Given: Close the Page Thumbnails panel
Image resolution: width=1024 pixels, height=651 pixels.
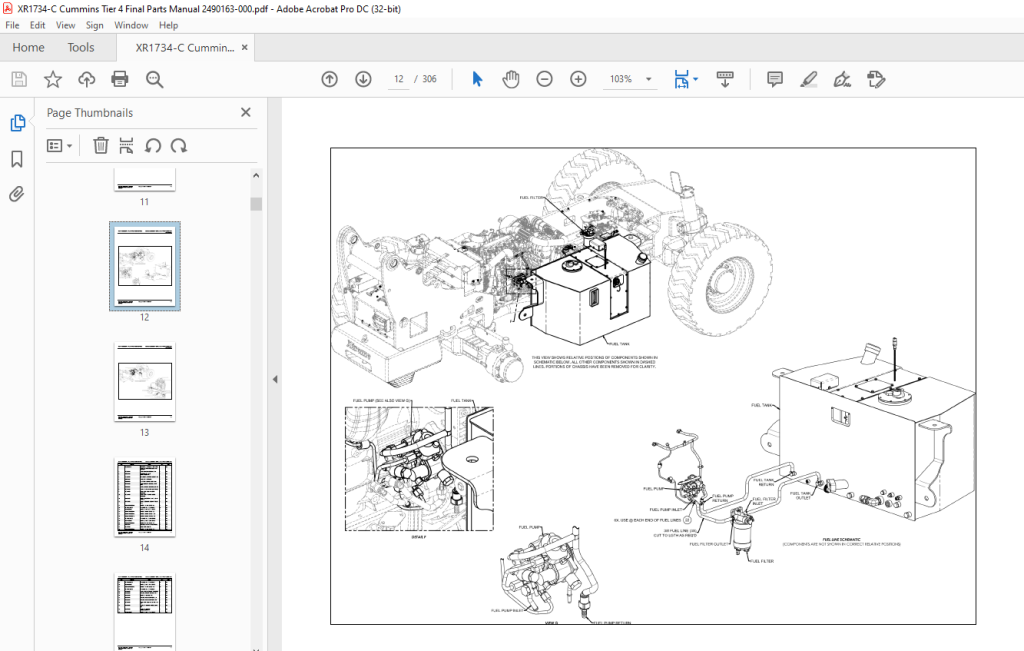Looking at the screenshot, I should pos(246,112).
